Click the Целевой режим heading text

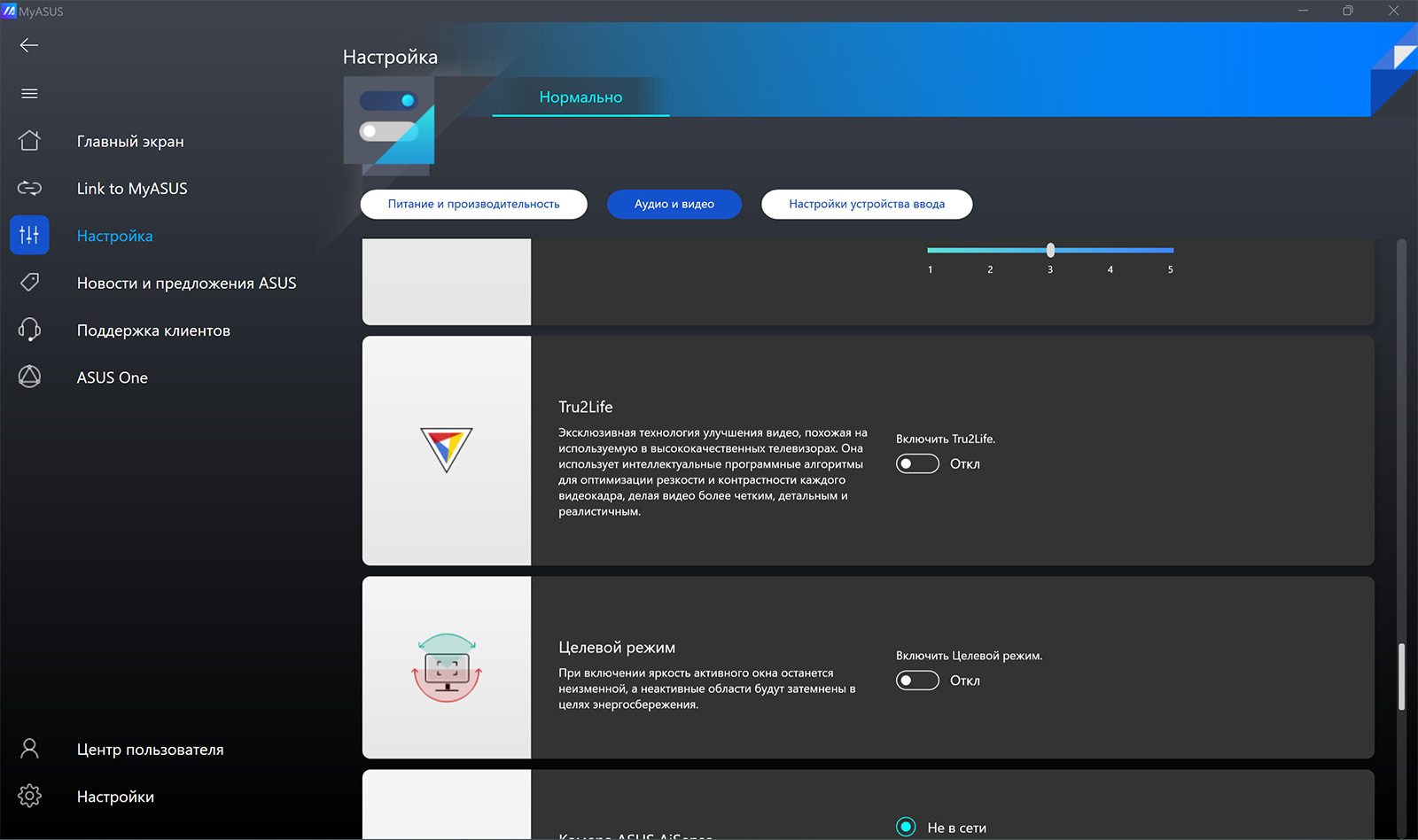tap(617, 648)
